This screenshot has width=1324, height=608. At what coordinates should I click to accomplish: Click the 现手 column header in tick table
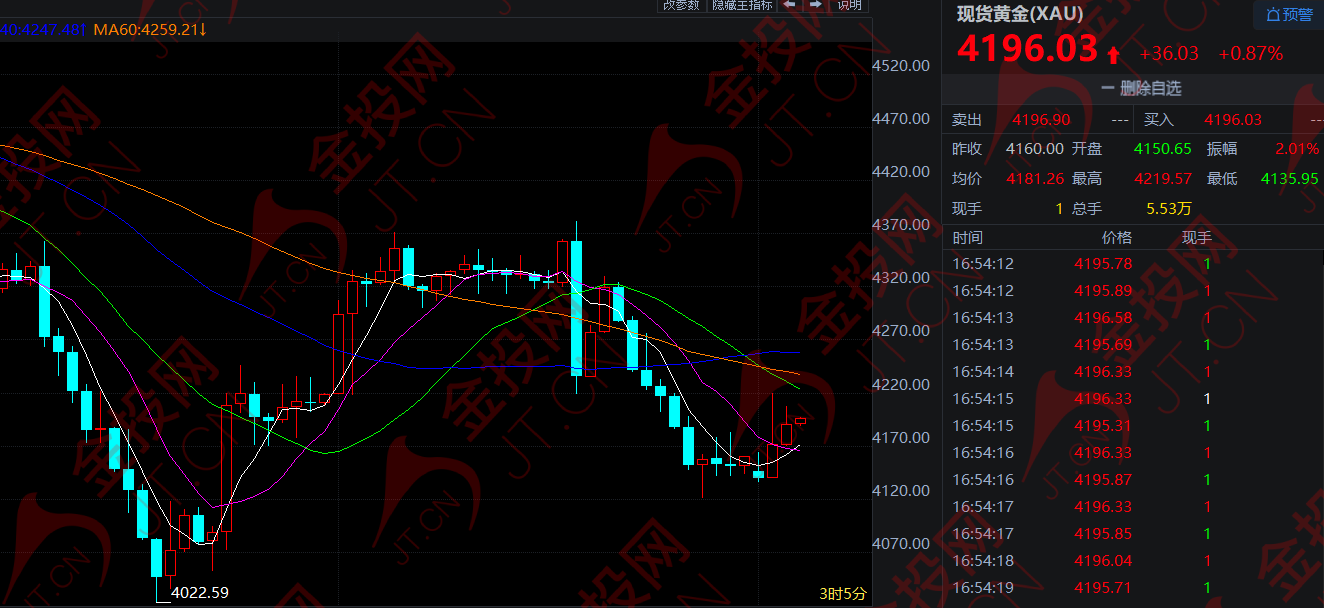click(x=1197, y=238)
